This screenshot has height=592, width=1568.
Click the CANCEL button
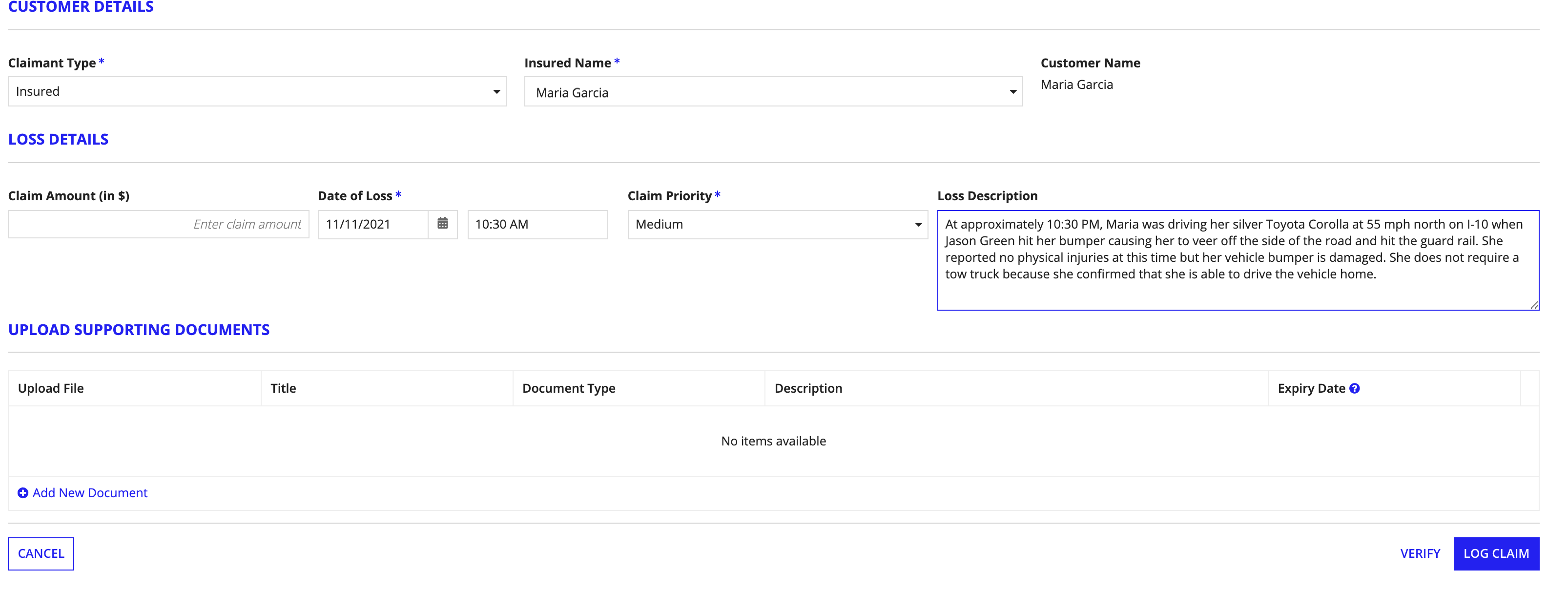click(x=41, y=553)
